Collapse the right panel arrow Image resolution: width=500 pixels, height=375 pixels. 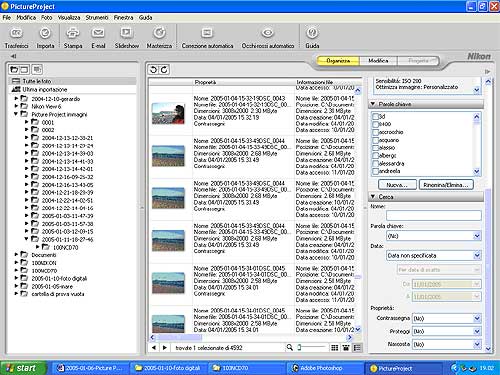pos(487,72)
